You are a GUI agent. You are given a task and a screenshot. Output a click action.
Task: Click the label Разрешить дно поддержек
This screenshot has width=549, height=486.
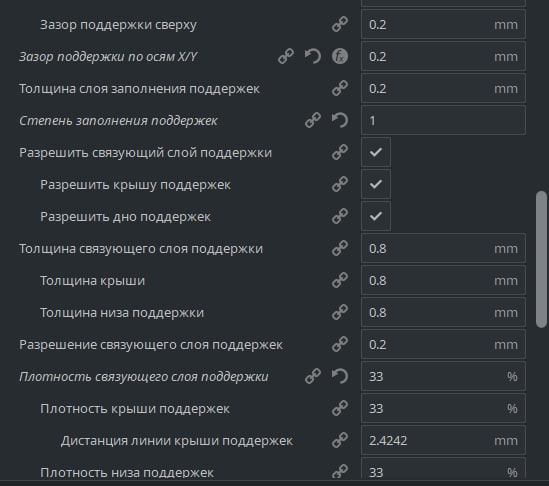click(x=125, y=217)
